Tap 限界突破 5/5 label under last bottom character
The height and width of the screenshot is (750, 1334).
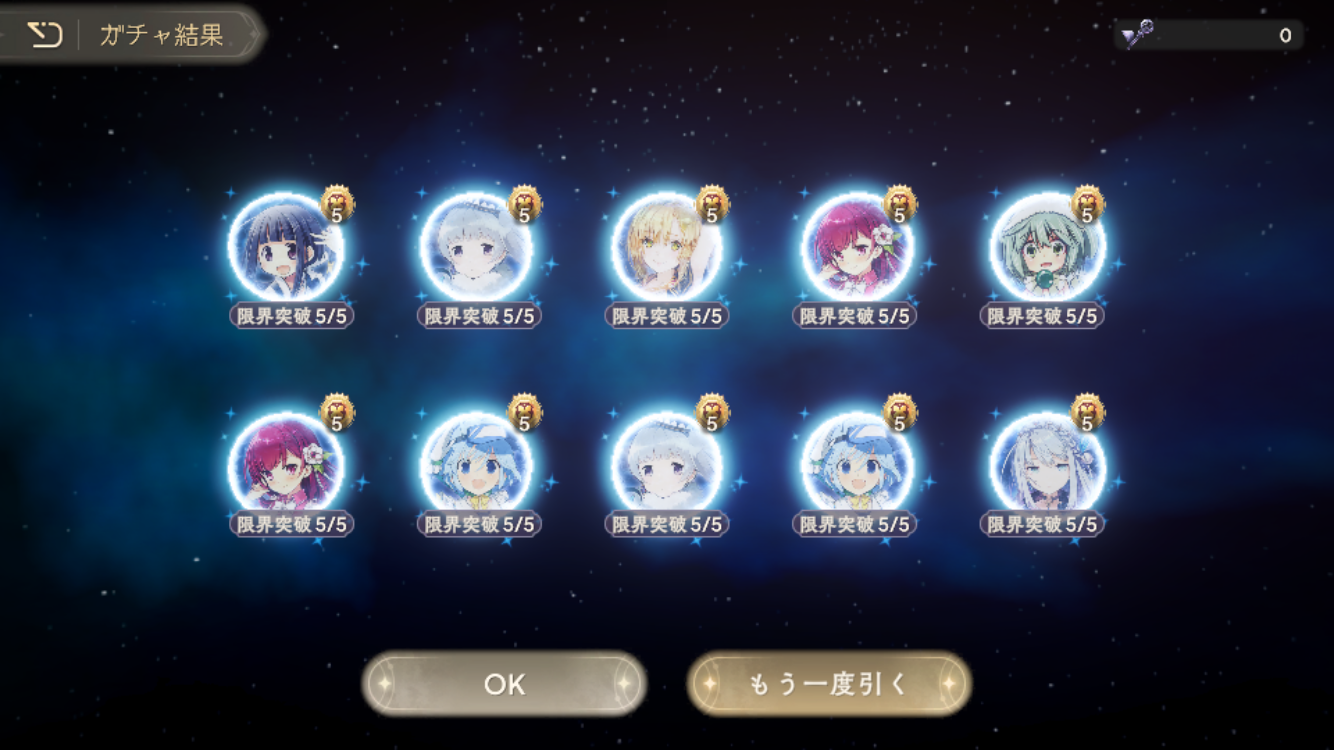(x=1042, y=524)
